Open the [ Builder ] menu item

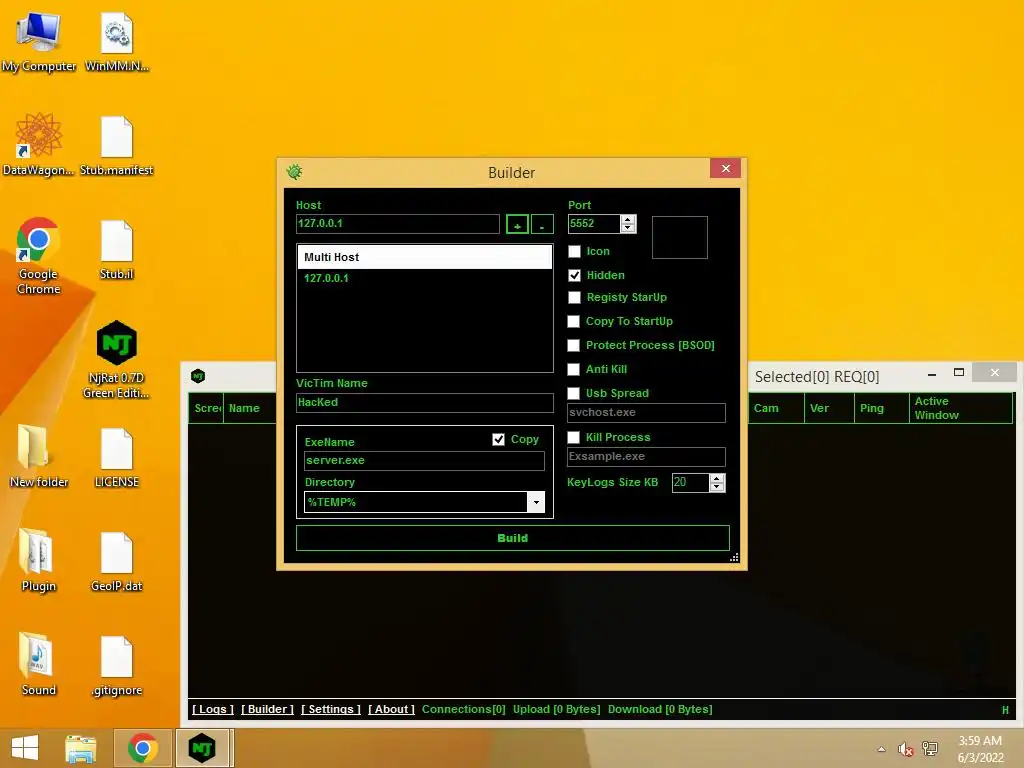(x=268, y=709)
